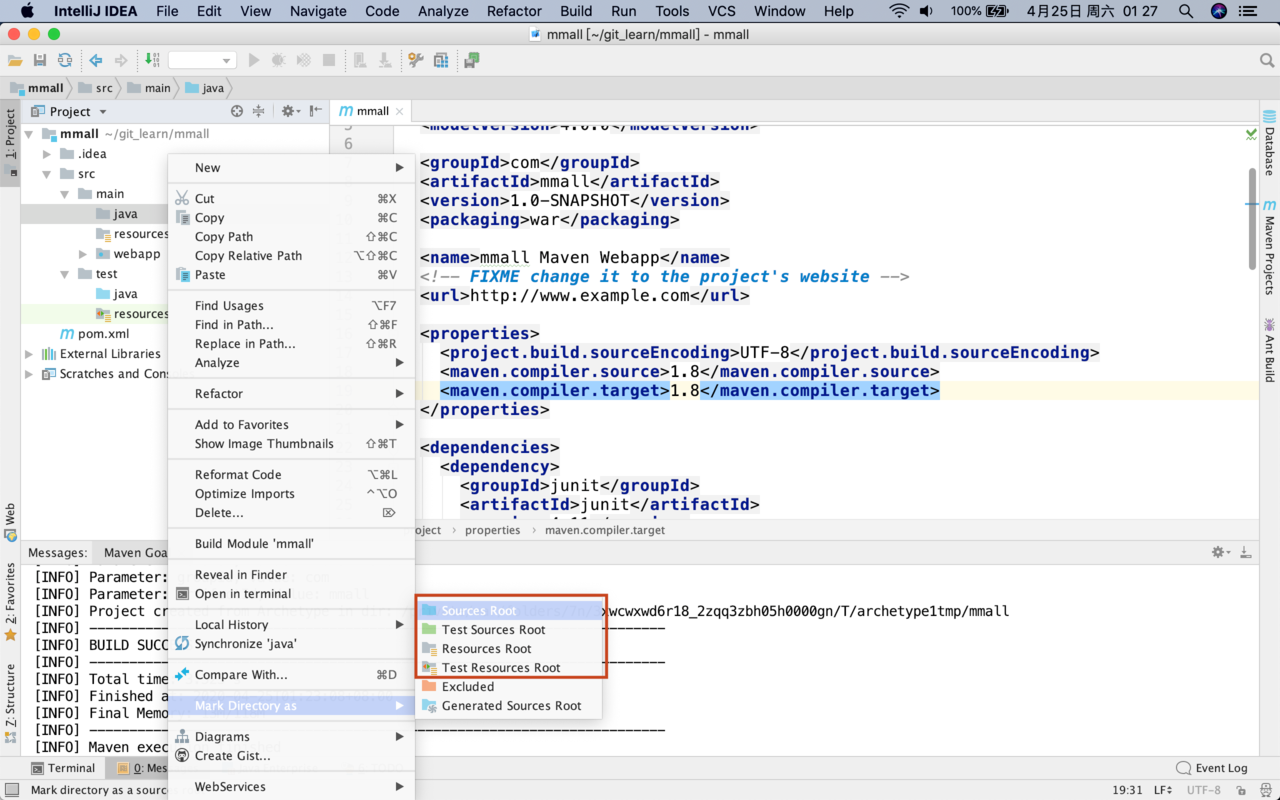Open the run configuration dropdown
Screen dimensions: 1280x800
click(202, 61)
